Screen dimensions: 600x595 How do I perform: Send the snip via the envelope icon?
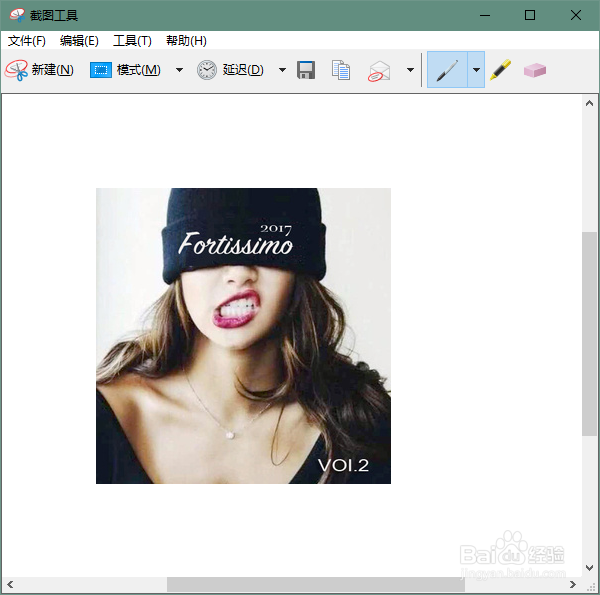click(379, 71)
